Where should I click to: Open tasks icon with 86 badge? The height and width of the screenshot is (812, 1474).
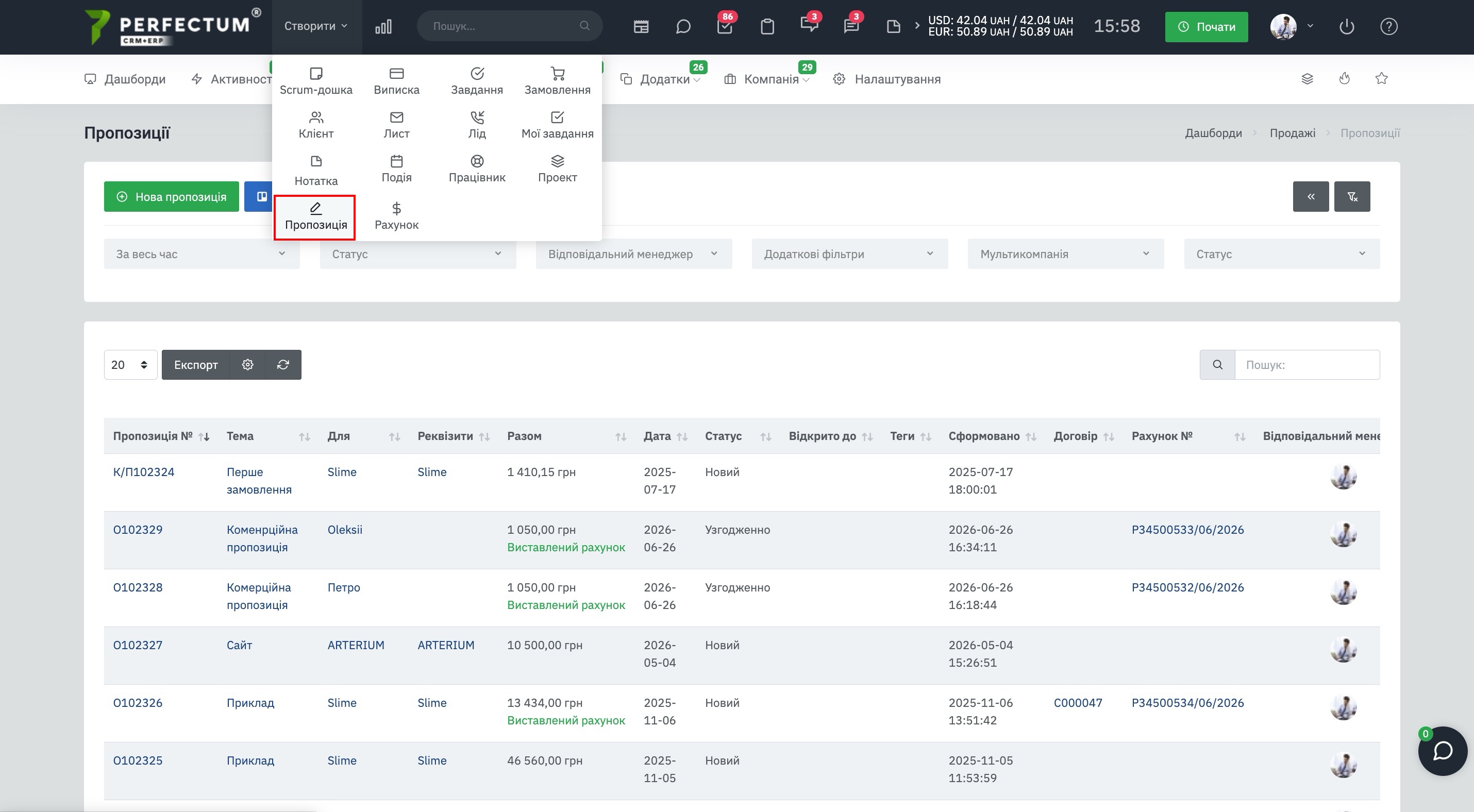pyautogui.click(x=725, y=26)
